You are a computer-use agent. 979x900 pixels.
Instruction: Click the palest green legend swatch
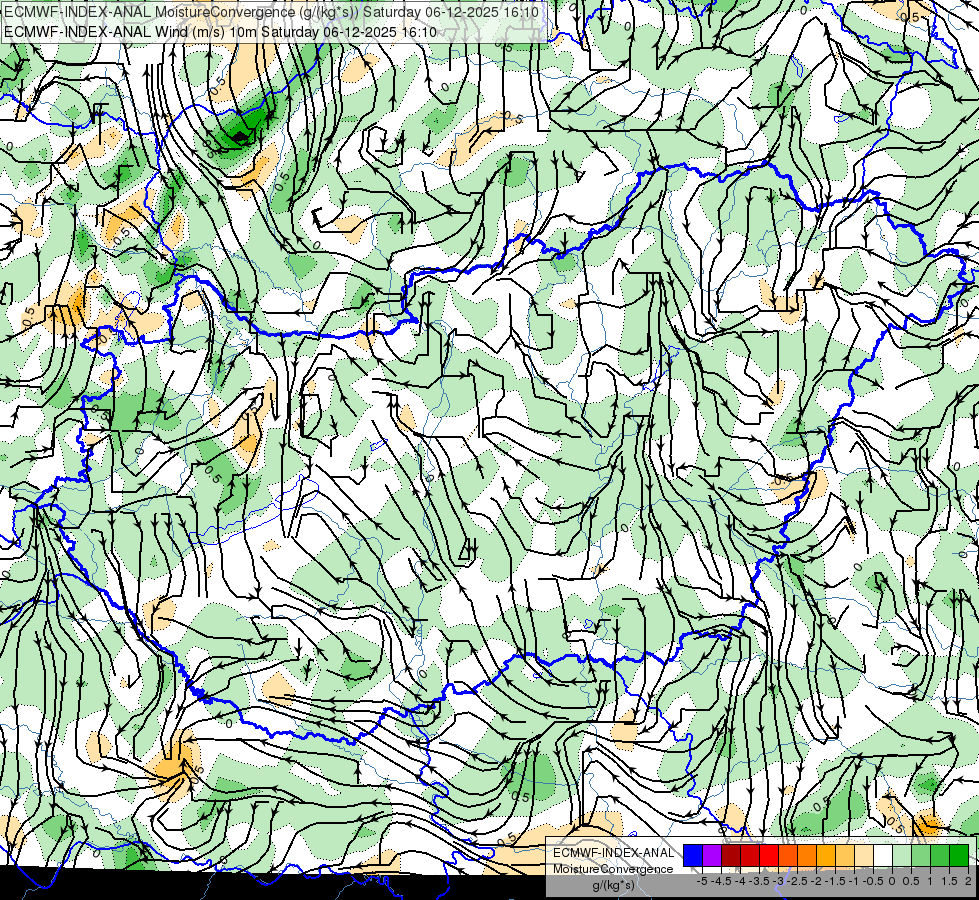[x=902, y=855]
